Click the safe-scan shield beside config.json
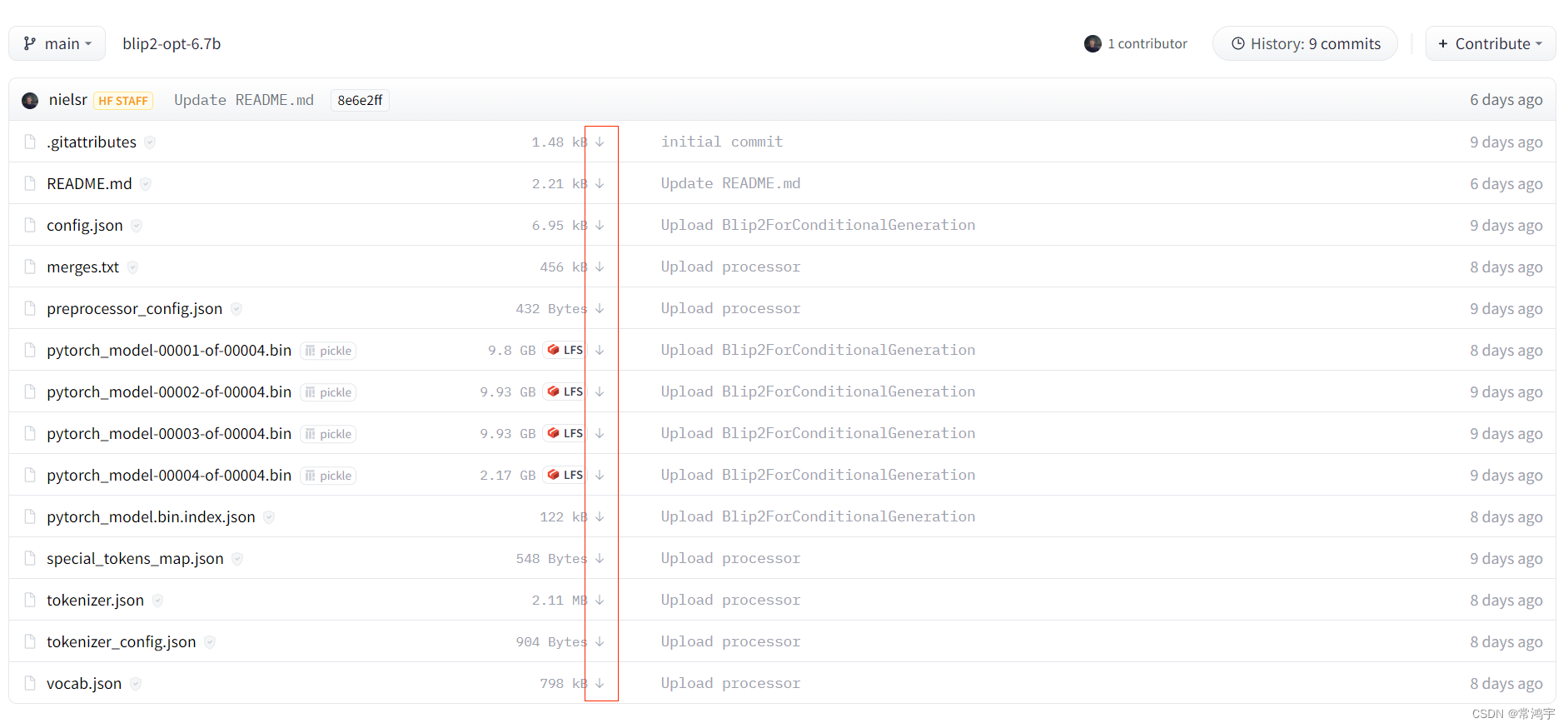This screenshot has height=728, width=1568. (137, 226)
